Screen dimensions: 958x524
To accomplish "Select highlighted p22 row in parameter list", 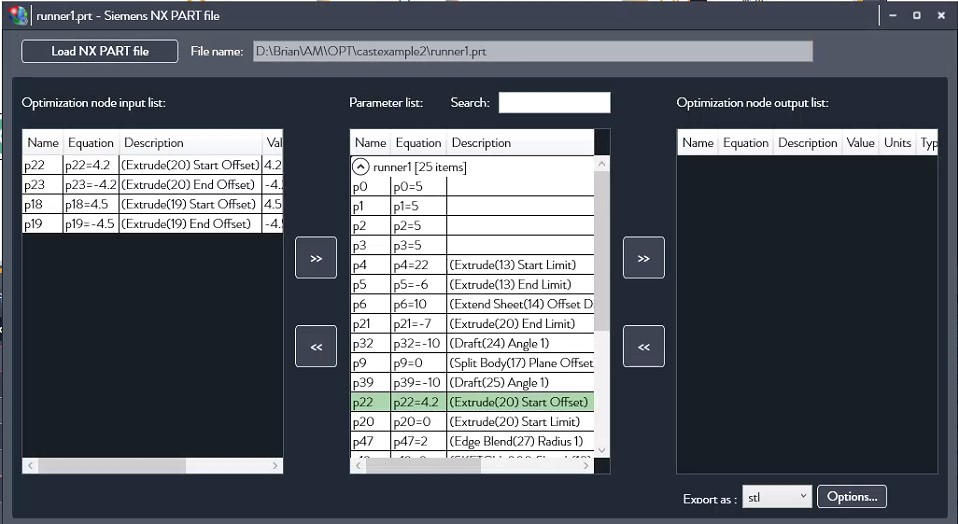I will click(x=472, y=401).
